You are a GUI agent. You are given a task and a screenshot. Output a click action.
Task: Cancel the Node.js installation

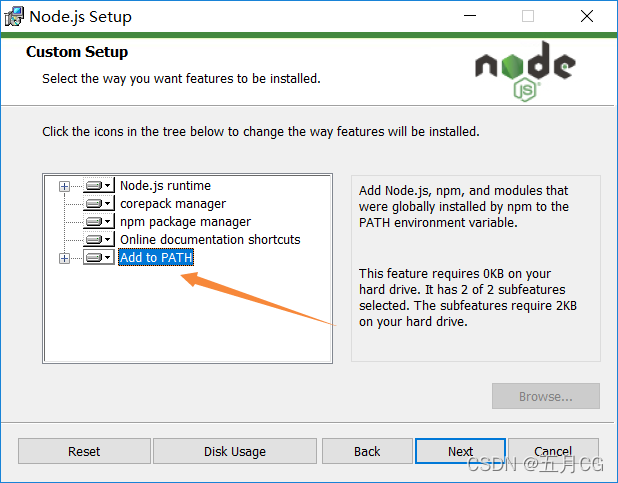click(553, 451)
